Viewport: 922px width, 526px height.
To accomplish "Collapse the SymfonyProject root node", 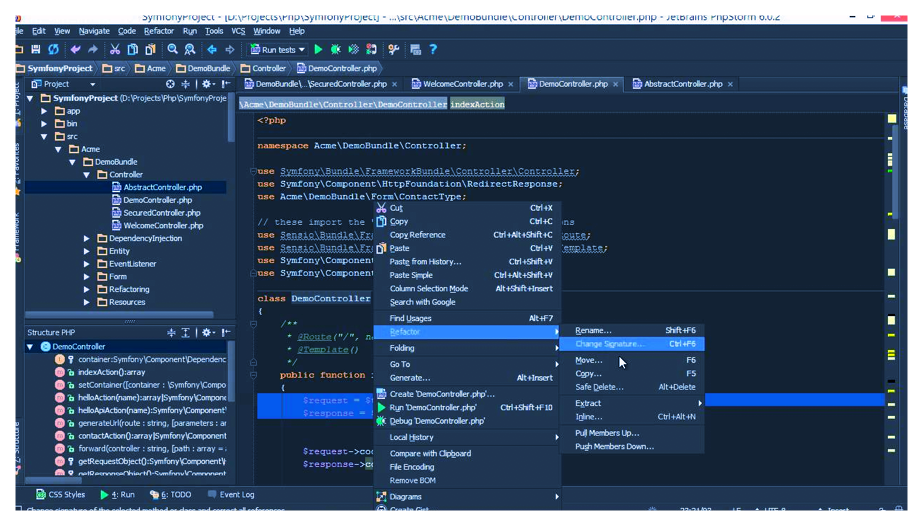I will [31, 98].
